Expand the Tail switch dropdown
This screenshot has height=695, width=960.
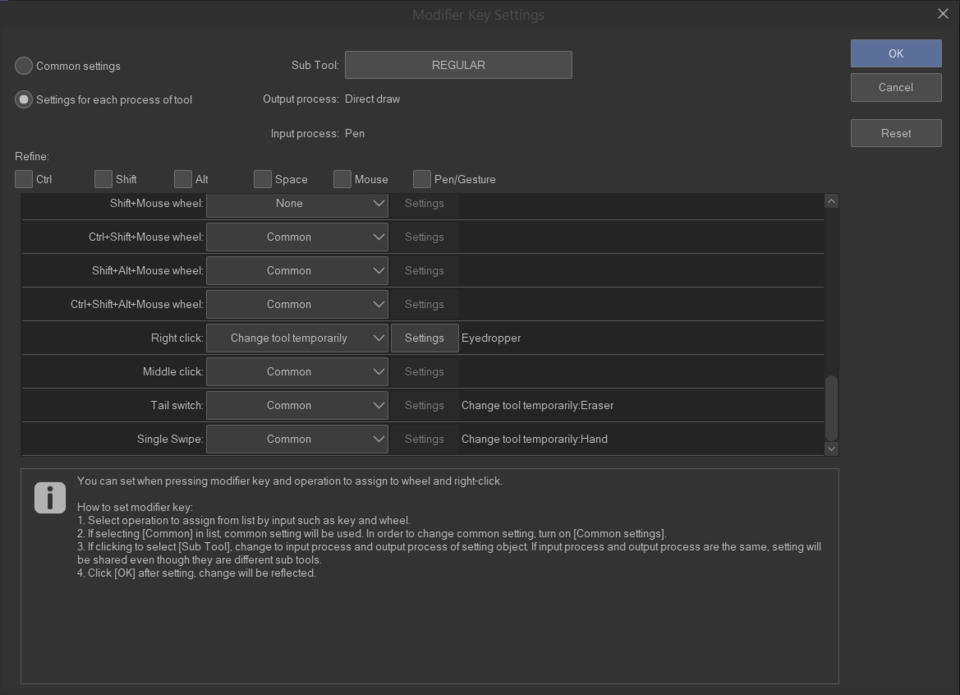click(297, 405)
